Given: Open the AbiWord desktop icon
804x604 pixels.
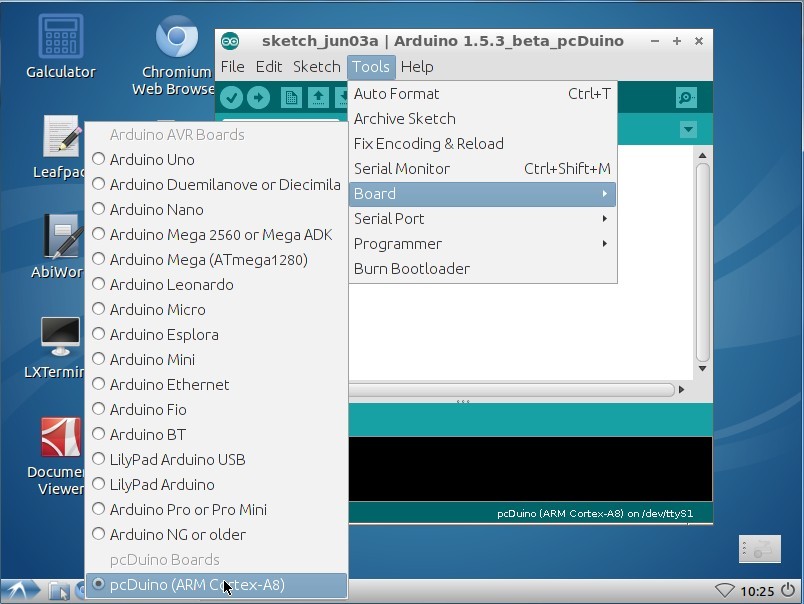Looking at the screenshot, I should pos(61,246).
